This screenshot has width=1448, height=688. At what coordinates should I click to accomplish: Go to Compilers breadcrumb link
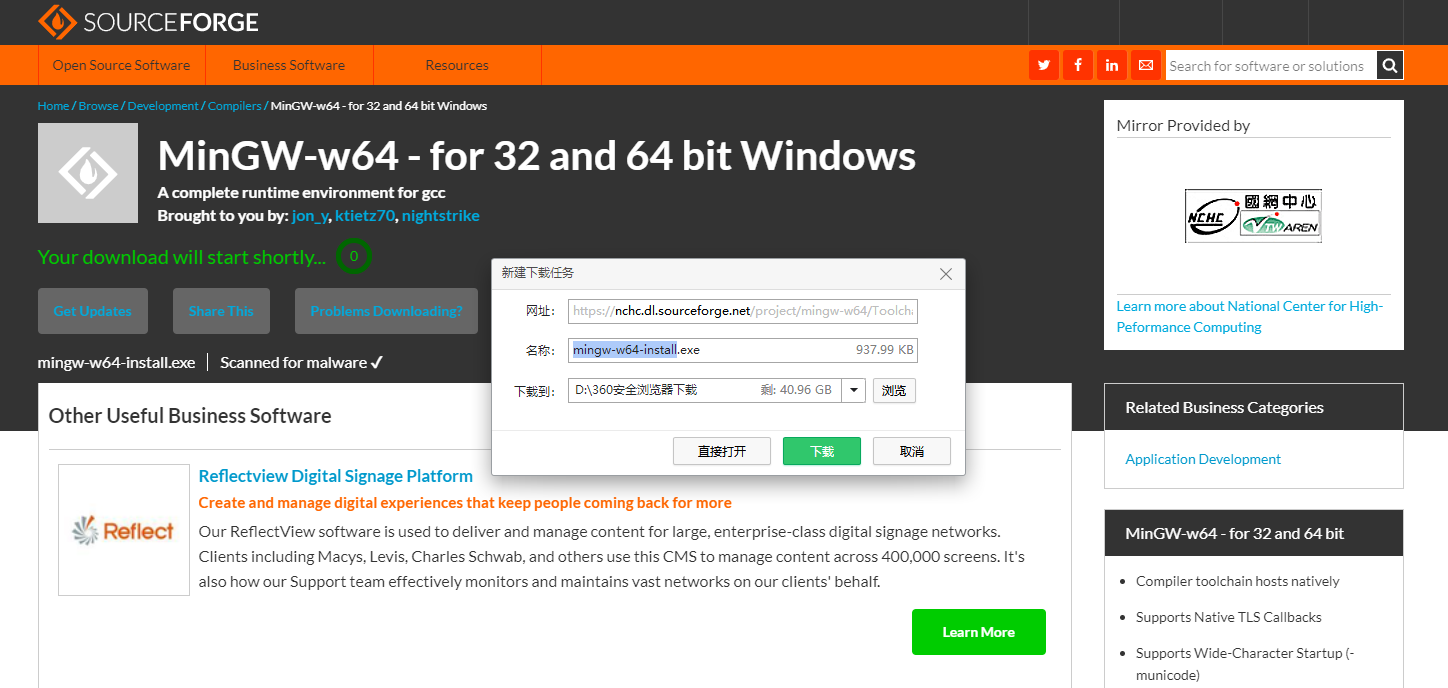235,106
